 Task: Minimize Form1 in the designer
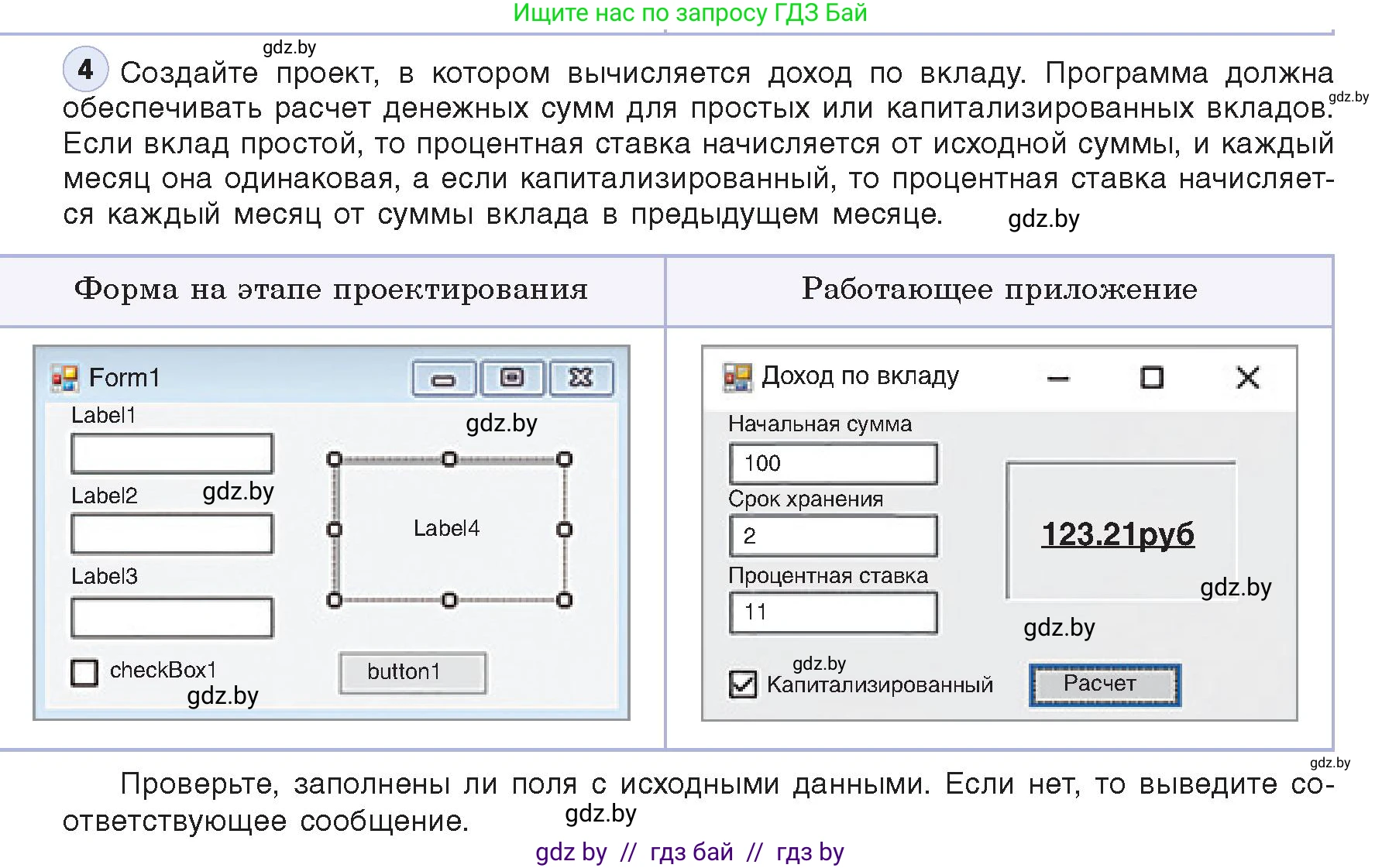(x=444, y=379)
